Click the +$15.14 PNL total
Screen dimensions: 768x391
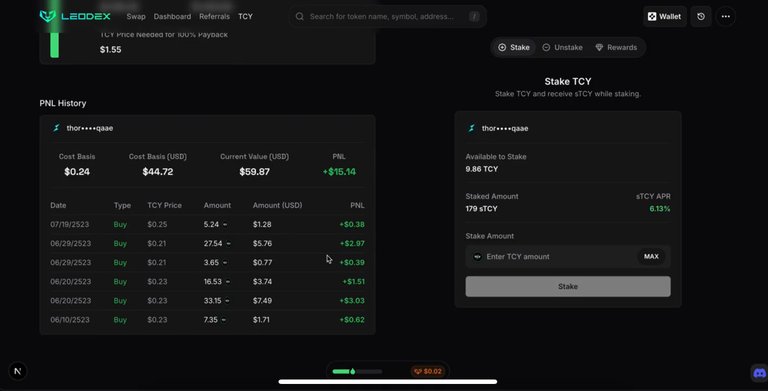[339, 171]
